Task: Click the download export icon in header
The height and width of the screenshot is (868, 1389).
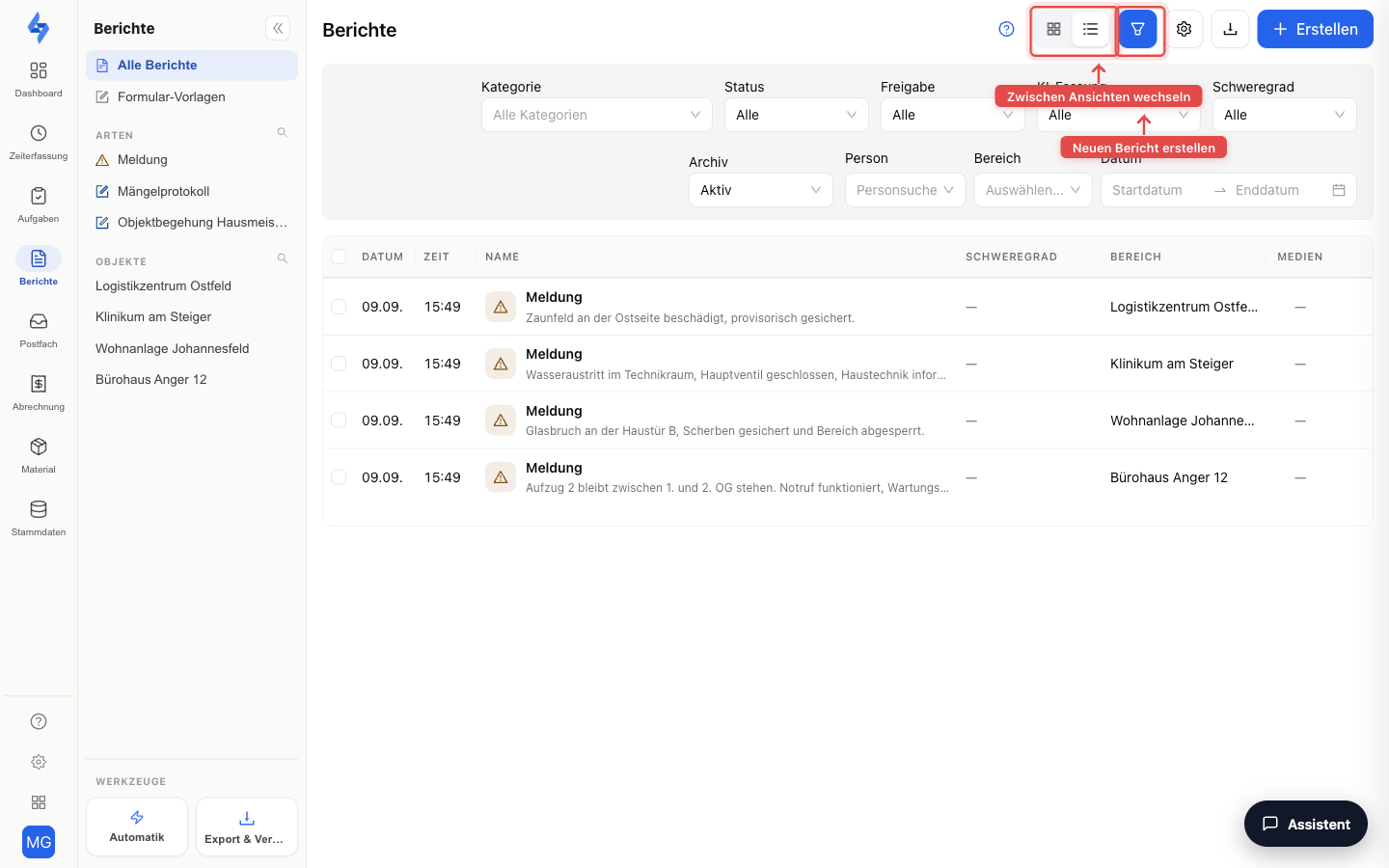Action: (x=1230, y=29)
